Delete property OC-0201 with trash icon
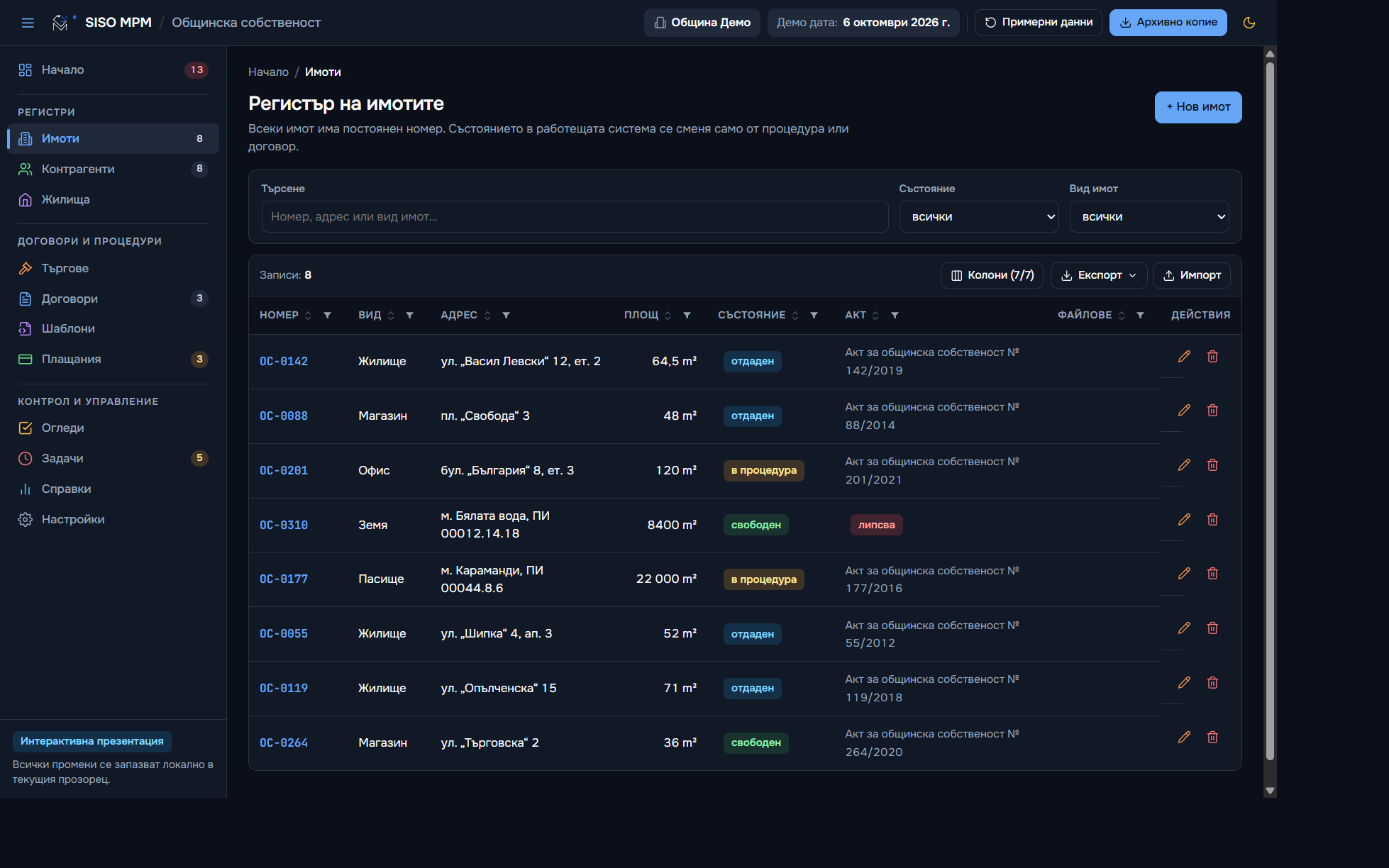Image resolution: width=1389 pixels, height=868 pixels. click(1212, 465)
